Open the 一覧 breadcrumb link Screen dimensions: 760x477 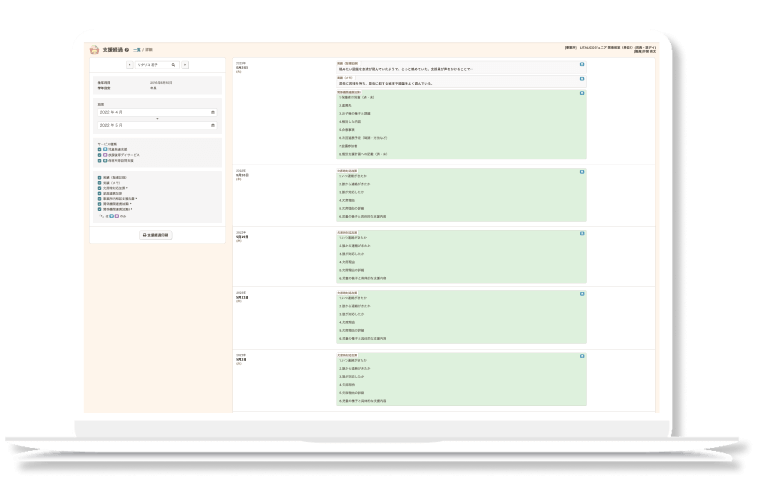point(137,49)
